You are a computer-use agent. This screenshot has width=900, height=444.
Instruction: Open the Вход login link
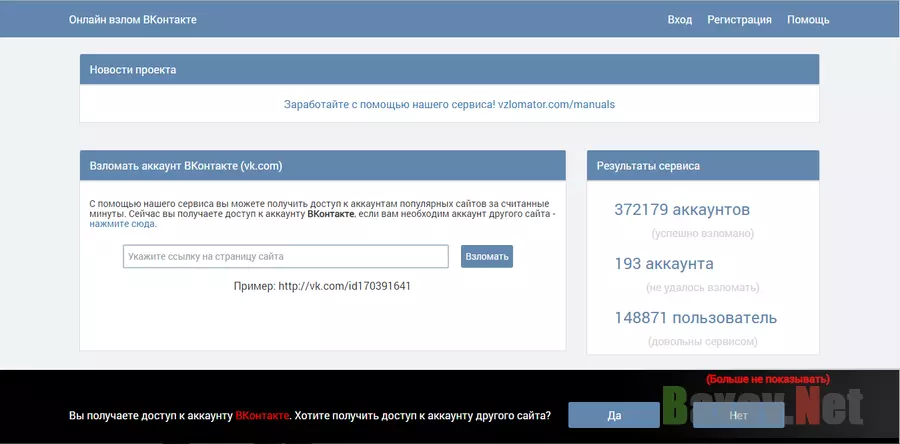tap(680, 20)
